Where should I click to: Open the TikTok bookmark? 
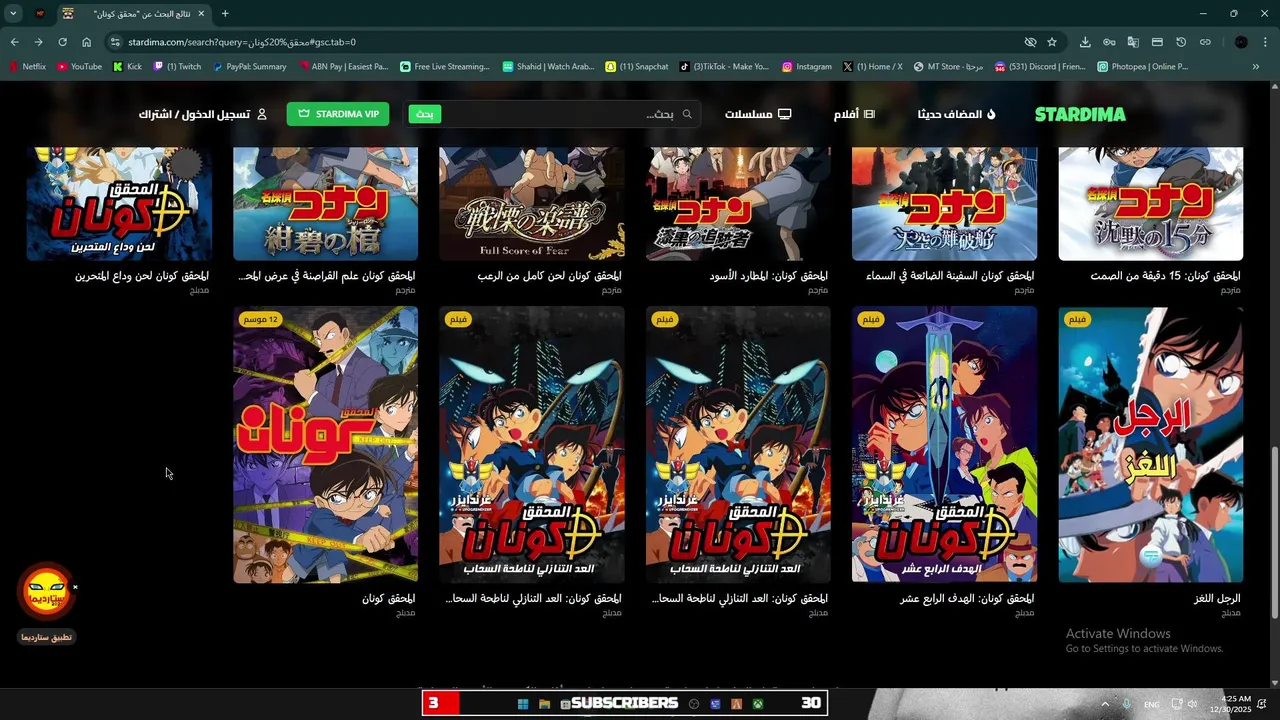[724, 67]
